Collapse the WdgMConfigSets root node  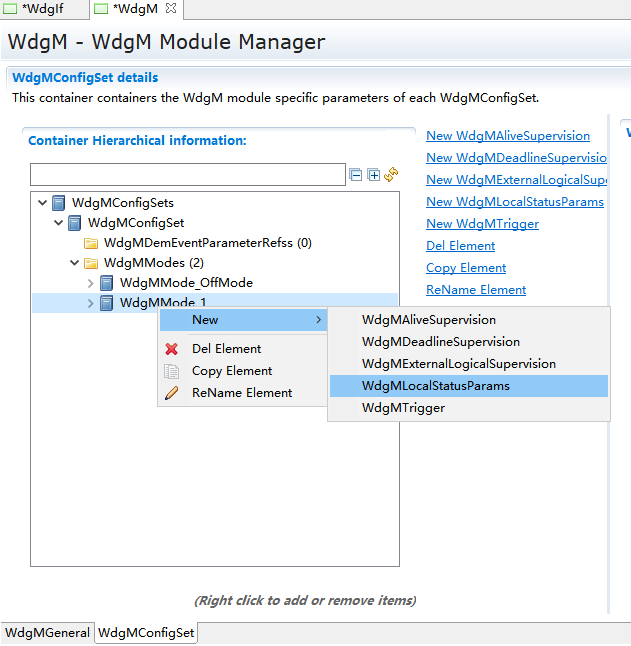(x=42, y=203)
